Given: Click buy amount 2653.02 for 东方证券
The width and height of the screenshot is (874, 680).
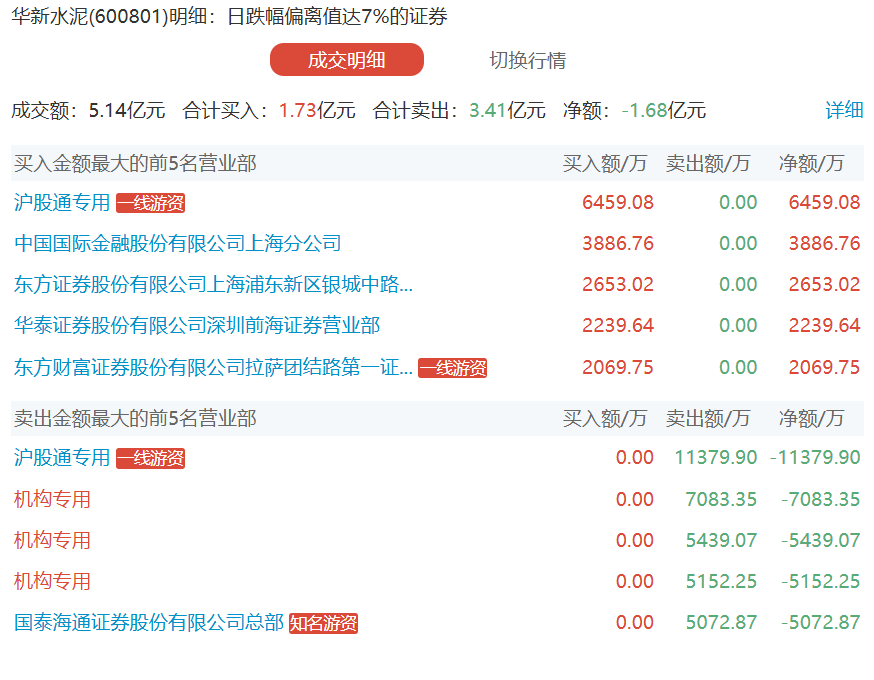Looking at the screenshot, I should point(618,285).
